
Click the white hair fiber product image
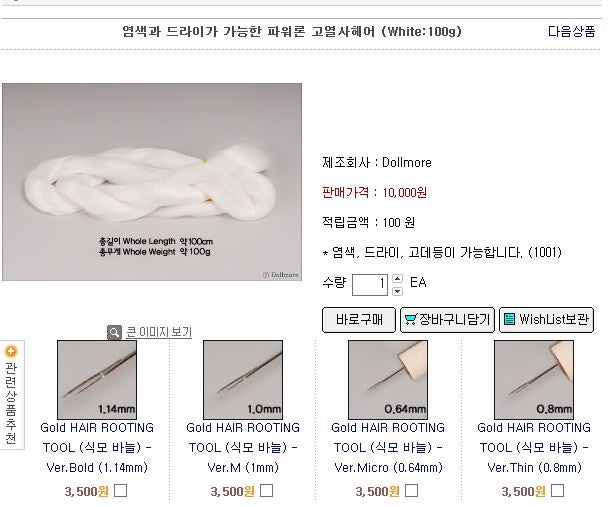pyautogui.click(x=152, y=182)
